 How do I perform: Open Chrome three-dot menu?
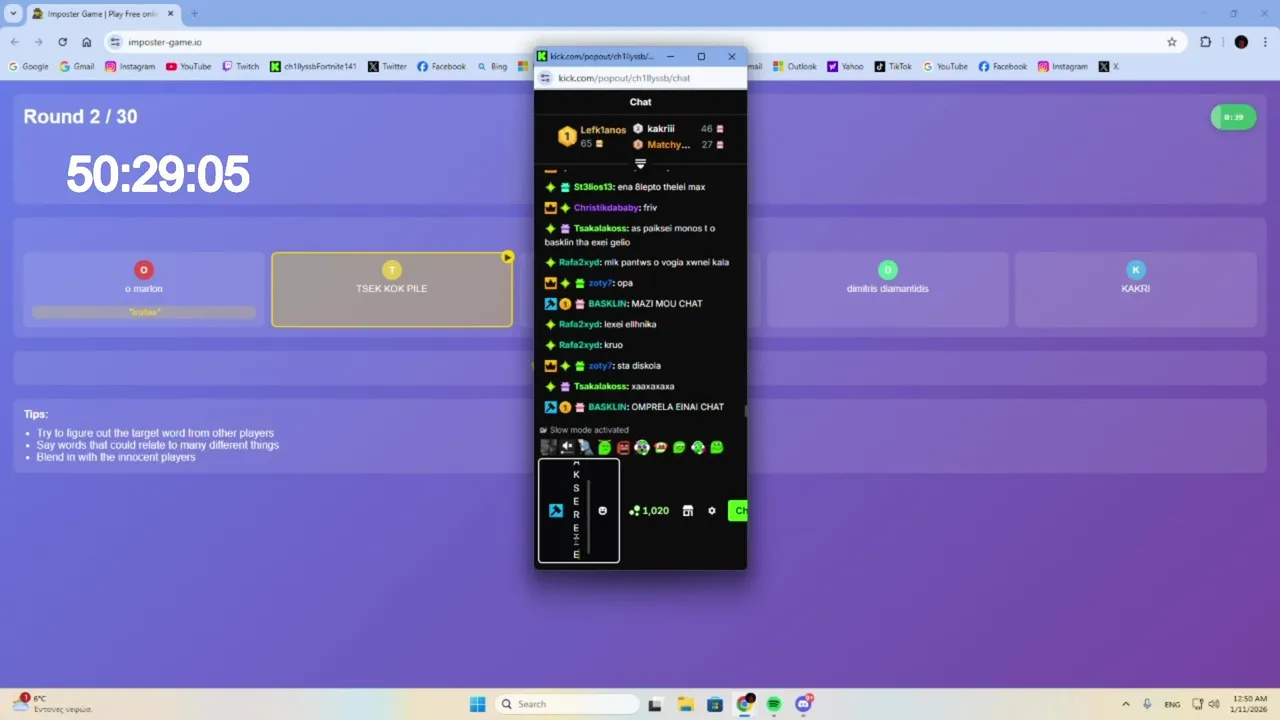(1267, 42)
